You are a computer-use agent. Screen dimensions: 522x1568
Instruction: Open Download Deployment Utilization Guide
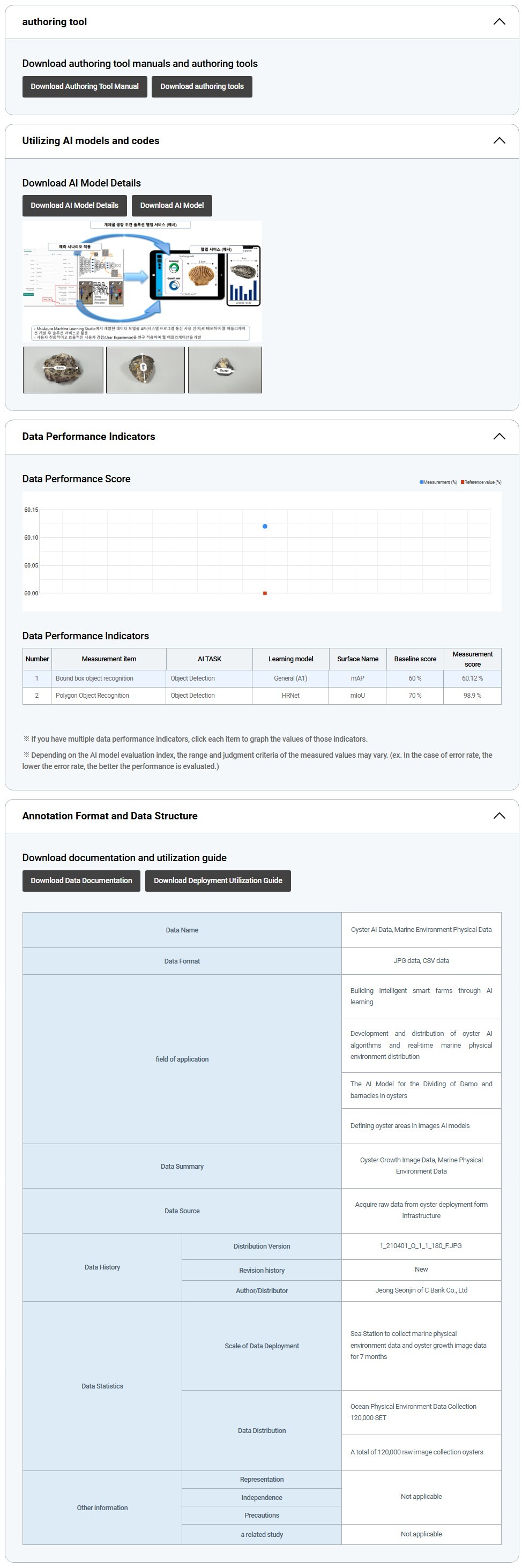[x=218, y=881]
